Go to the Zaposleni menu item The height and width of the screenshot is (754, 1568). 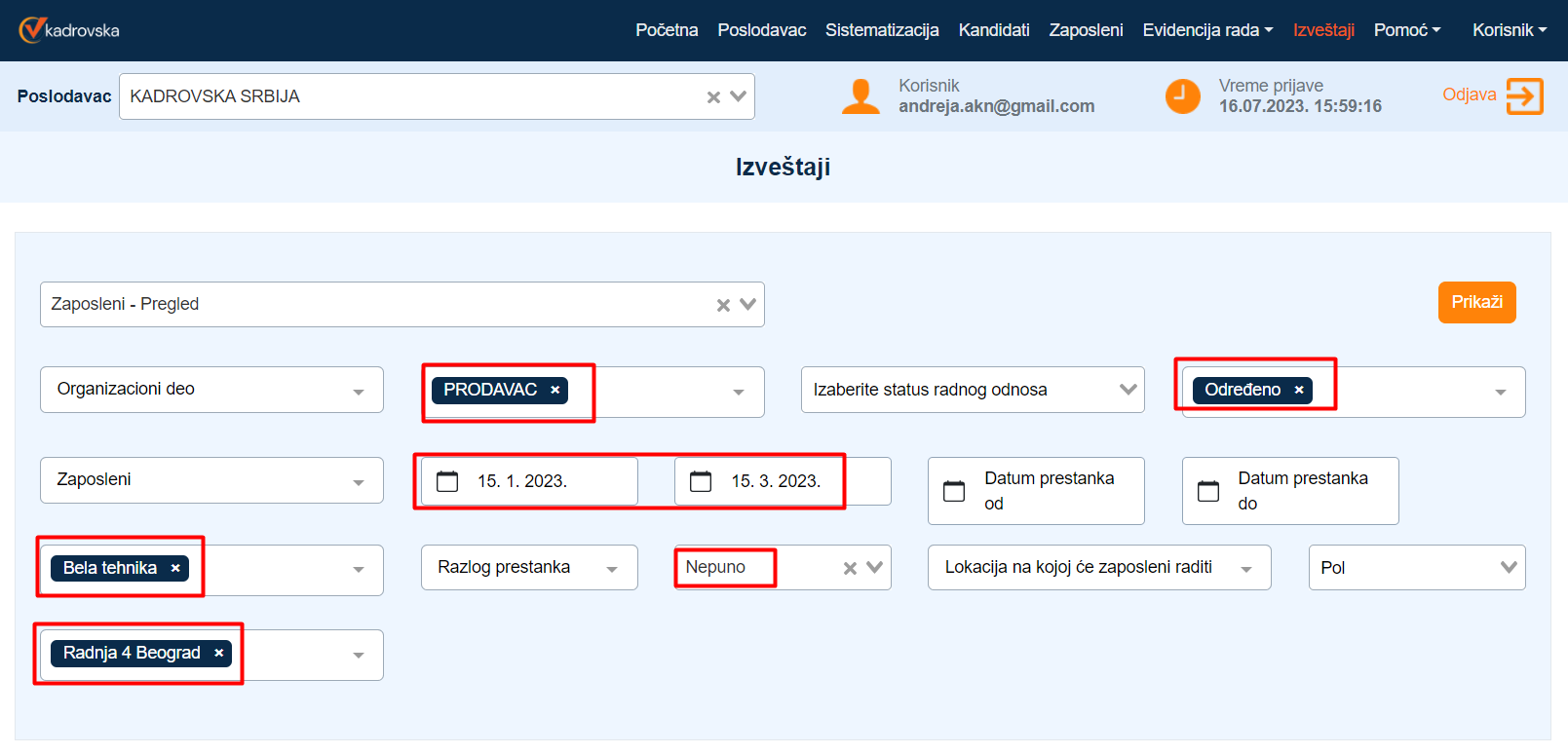click(x=1086, y=30)
